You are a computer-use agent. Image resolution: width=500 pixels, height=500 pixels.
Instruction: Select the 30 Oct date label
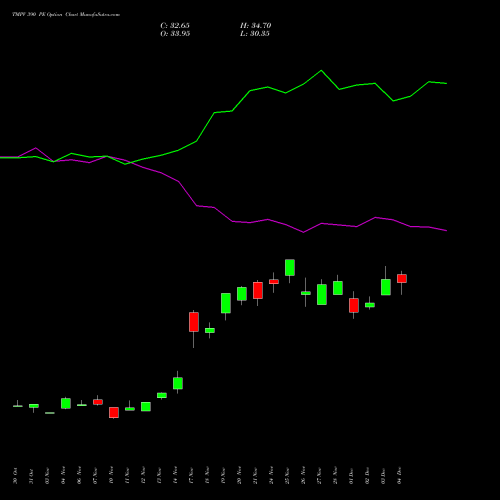pyautogui.click(x=15, y=476)
